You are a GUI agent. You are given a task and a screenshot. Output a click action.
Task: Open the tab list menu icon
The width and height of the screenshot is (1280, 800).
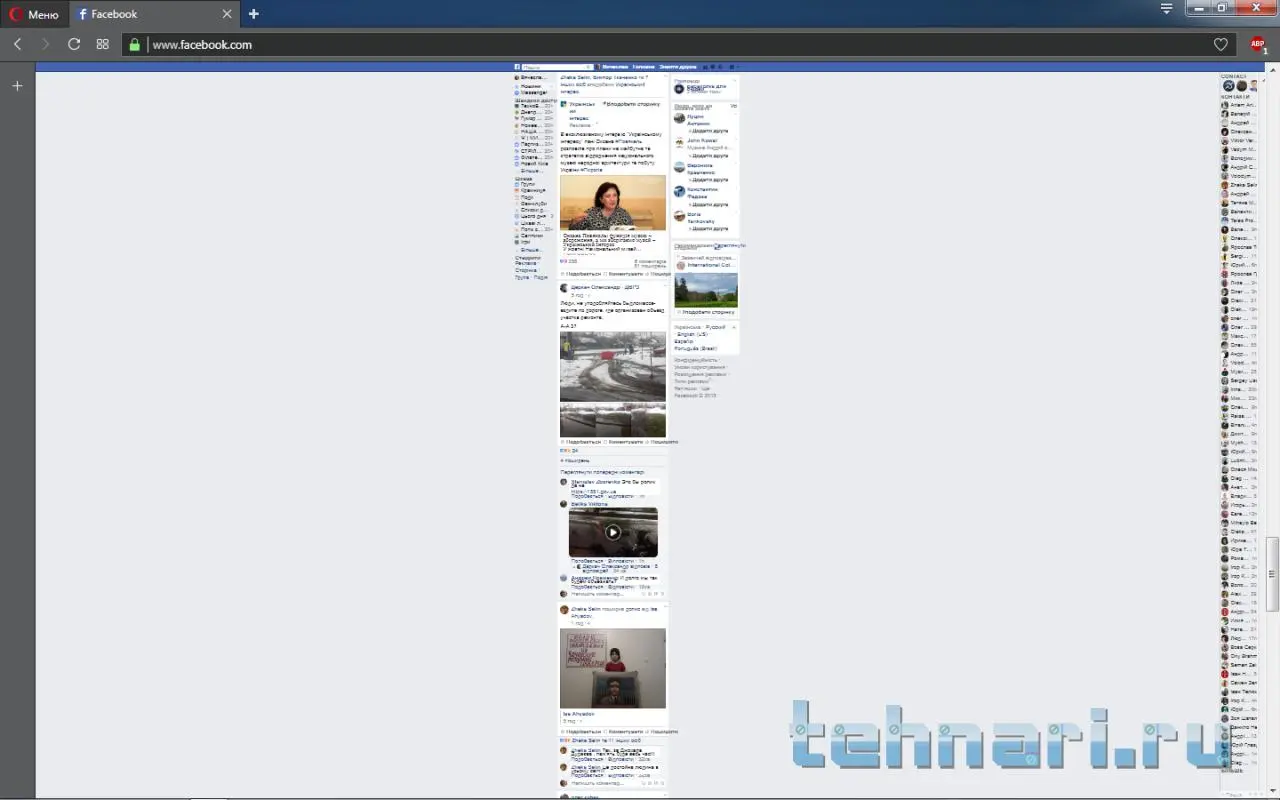pos(1166,9)
